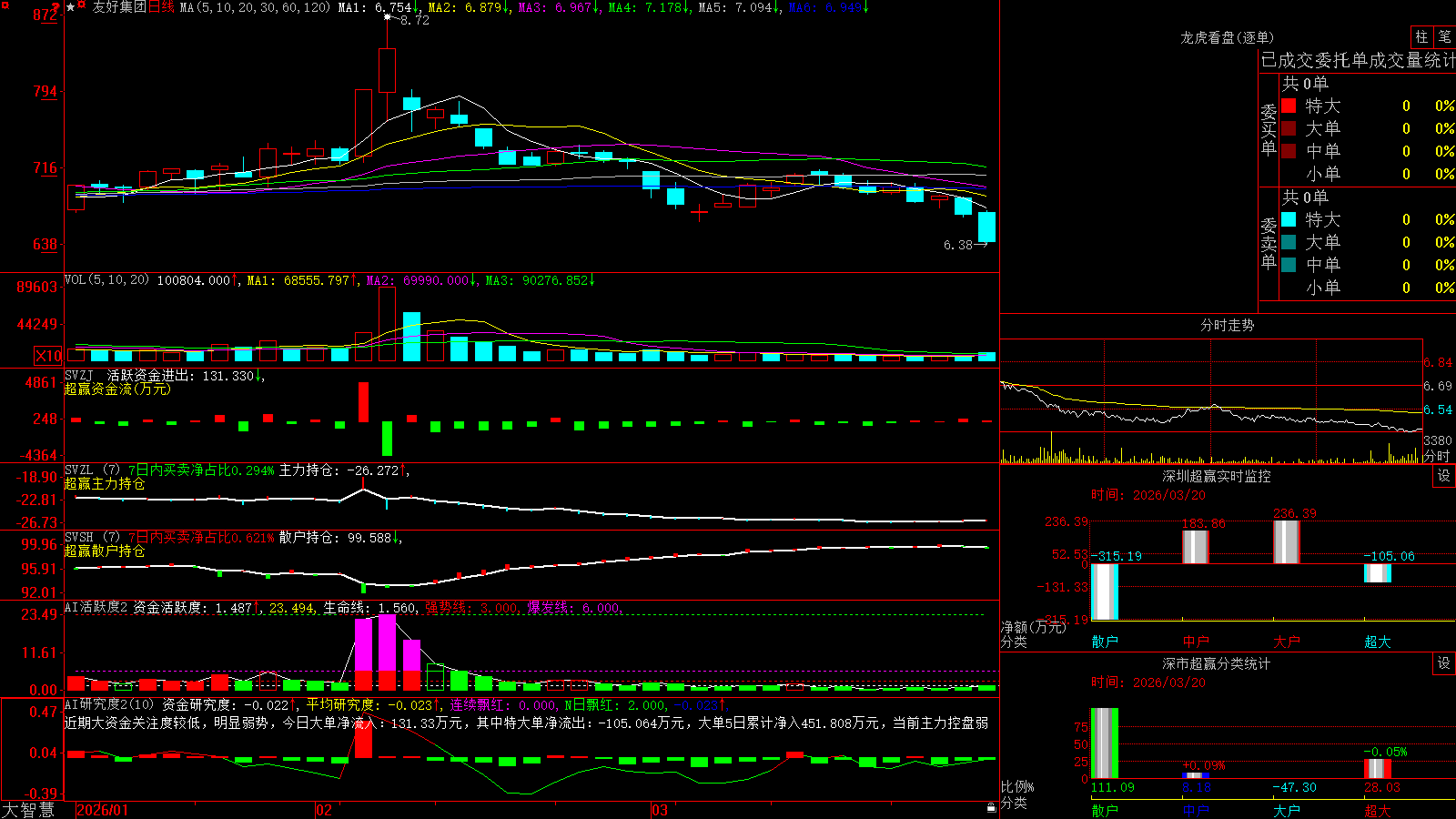Open the red gear icon next to the star
The width and height of the screenshot is (1456, 819).
coord(82,6)
